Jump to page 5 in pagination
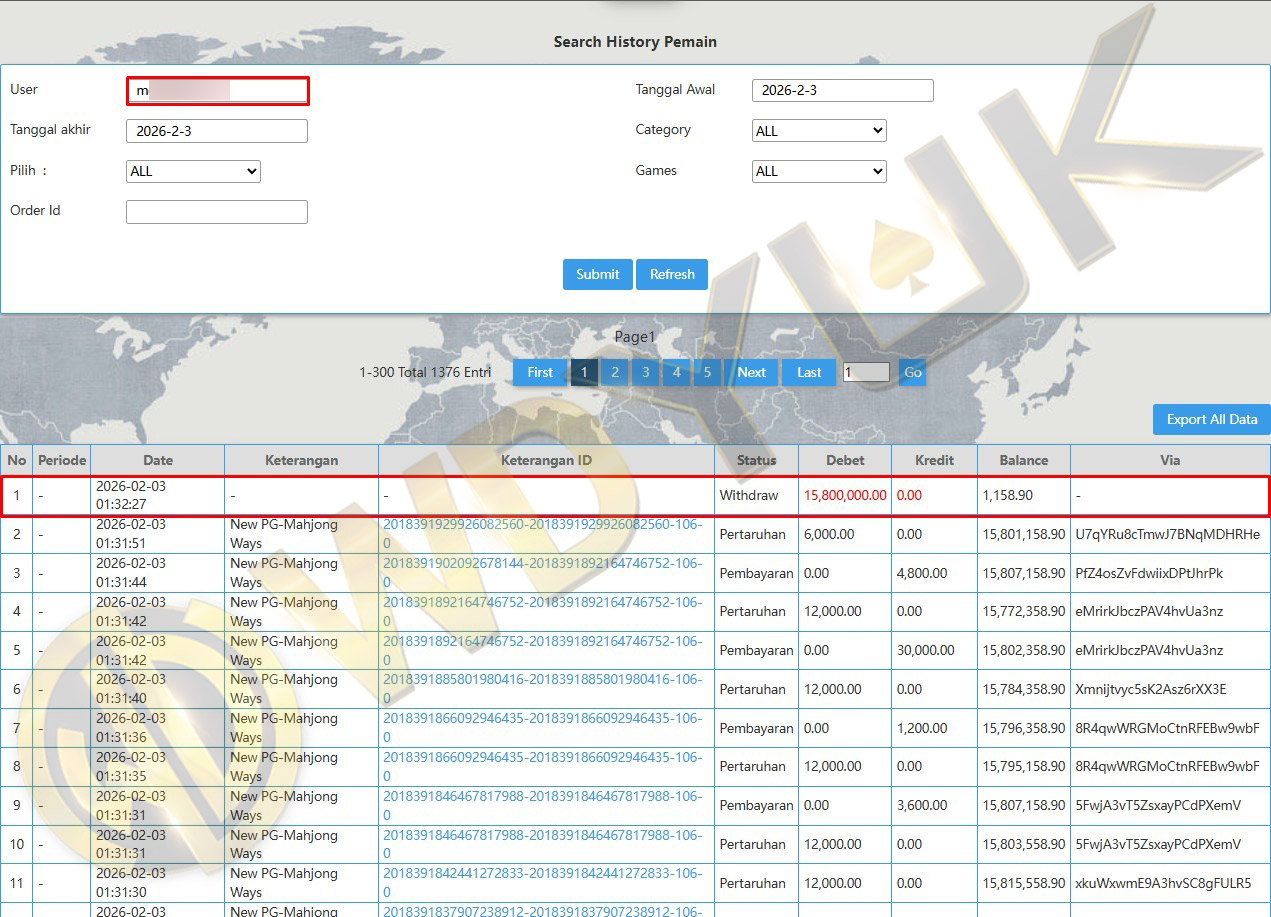Screen dimensions: 1271x917 pyautogui.click(x=707, y=373)
